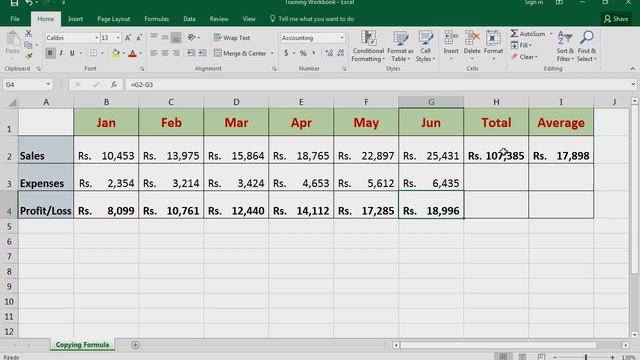Open Format as Table

click(400, 46)
